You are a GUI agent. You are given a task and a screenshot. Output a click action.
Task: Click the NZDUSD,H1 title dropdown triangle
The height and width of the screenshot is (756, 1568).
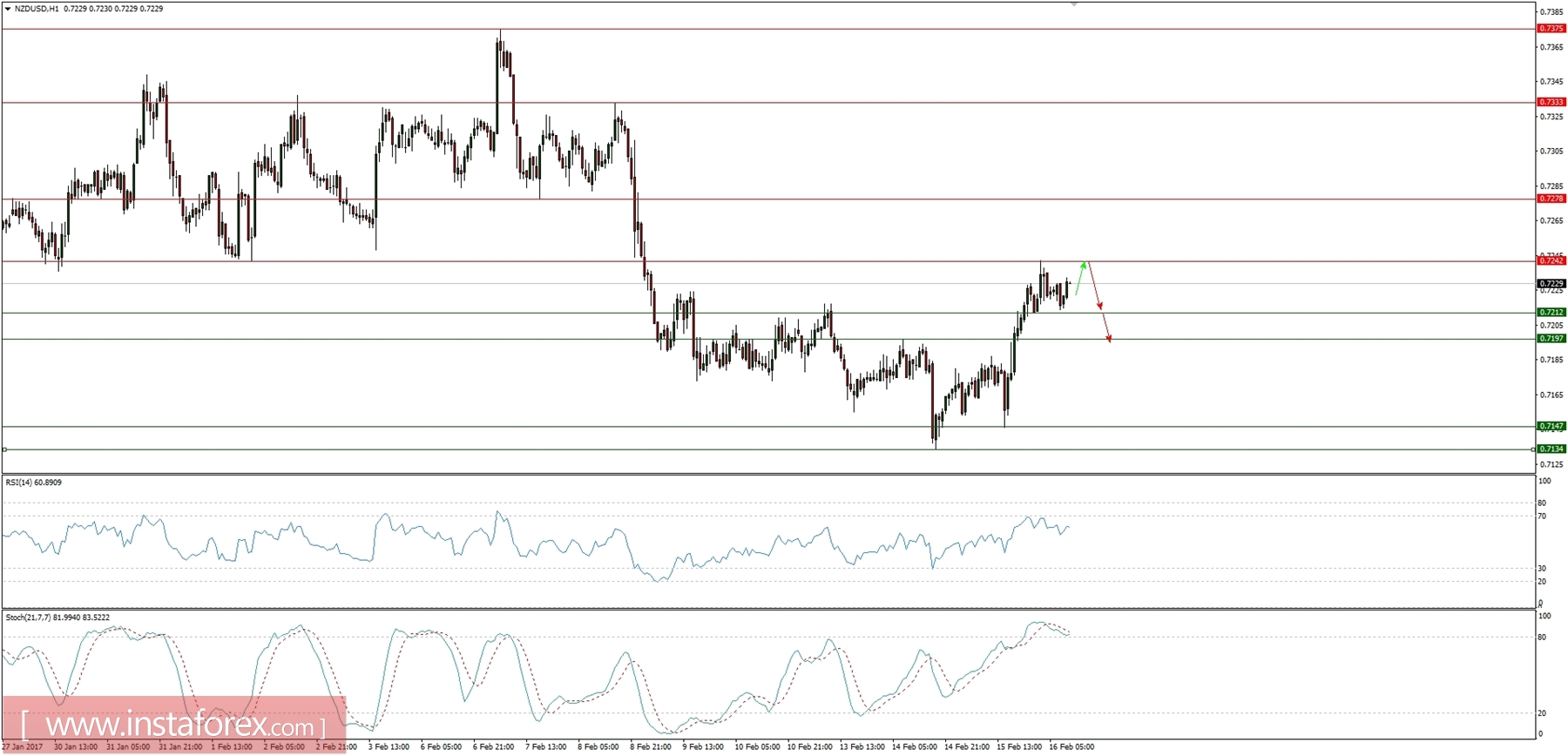tap(8, 9)
